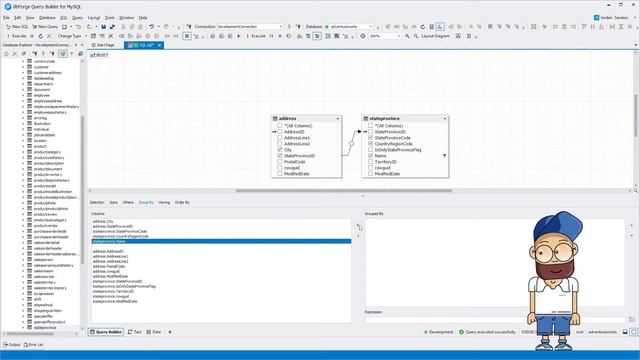This screenshot has width=640, height=360.
Task: Expand the shipmethod table node
Action: pos(23,305)
